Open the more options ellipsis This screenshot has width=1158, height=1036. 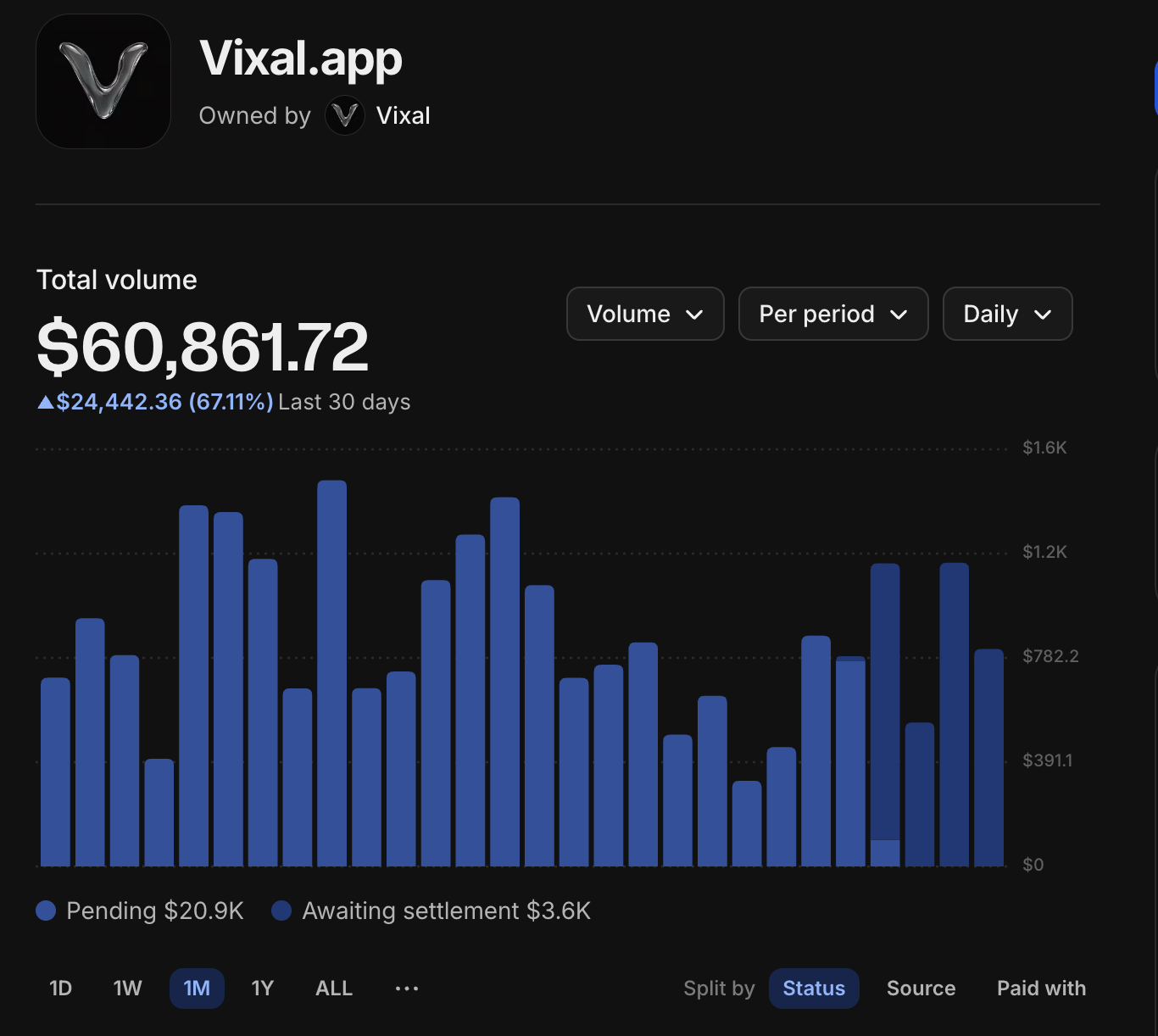click(407, 989)
